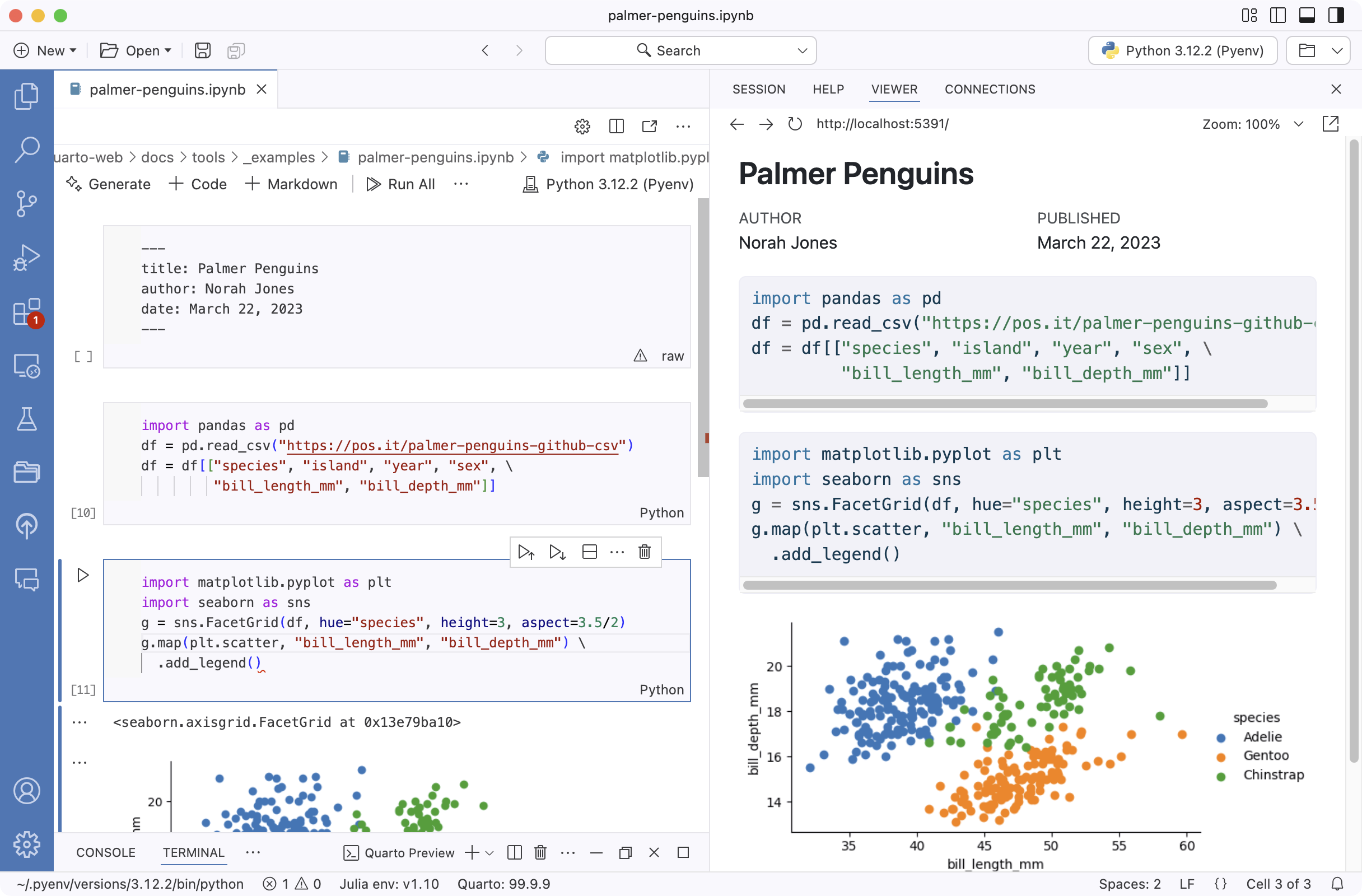Toggle the bottom panel layout

[1307, 16]
